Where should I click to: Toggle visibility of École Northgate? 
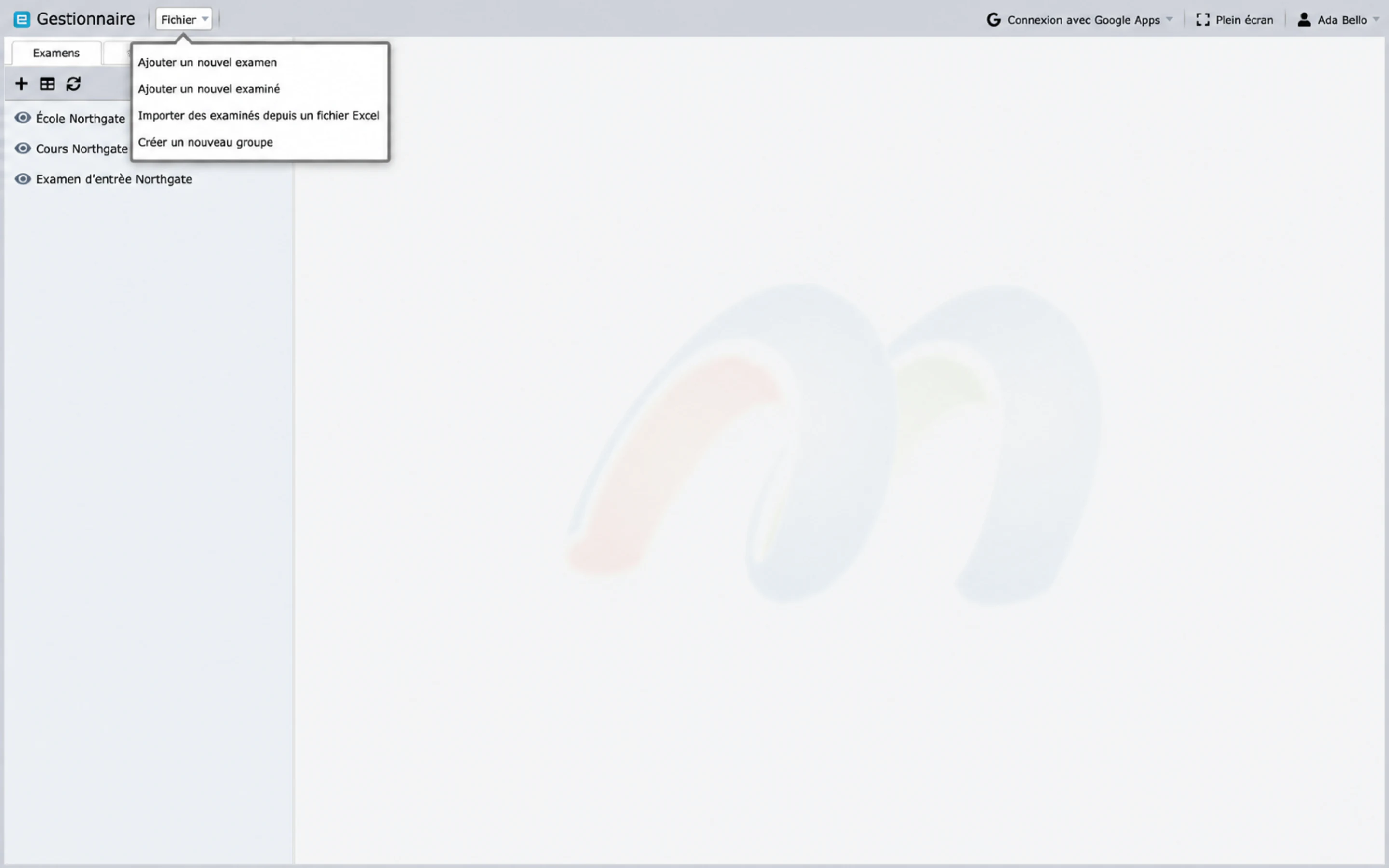(x=22, y=118)
